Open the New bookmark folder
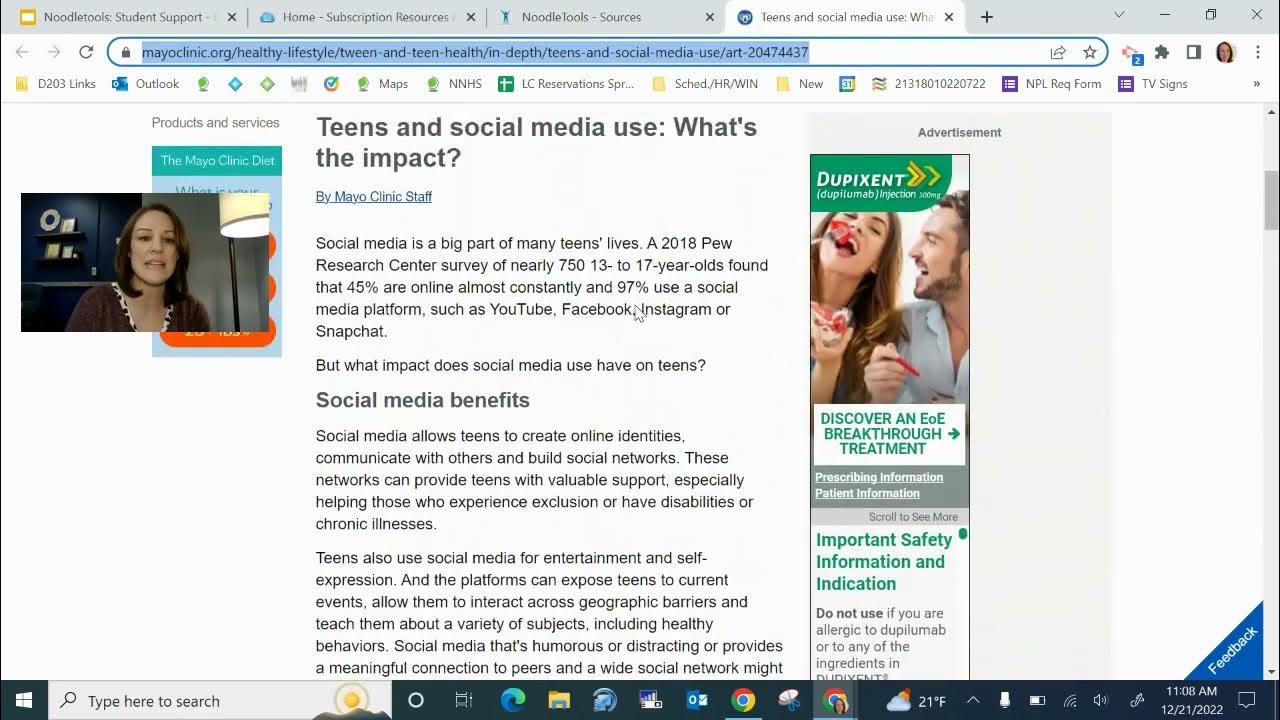 point(800,84)
